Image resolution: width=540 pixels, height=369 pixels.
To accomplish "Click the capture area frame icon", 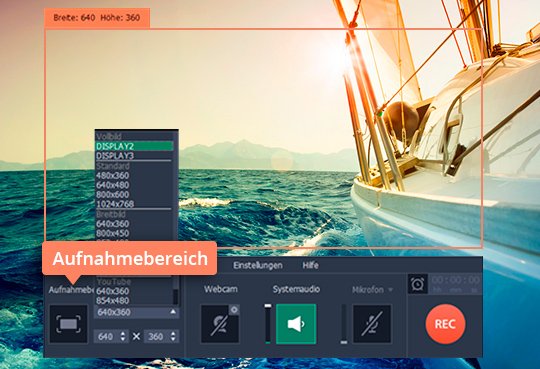I will pyautogui.click(x=68, y=324).
